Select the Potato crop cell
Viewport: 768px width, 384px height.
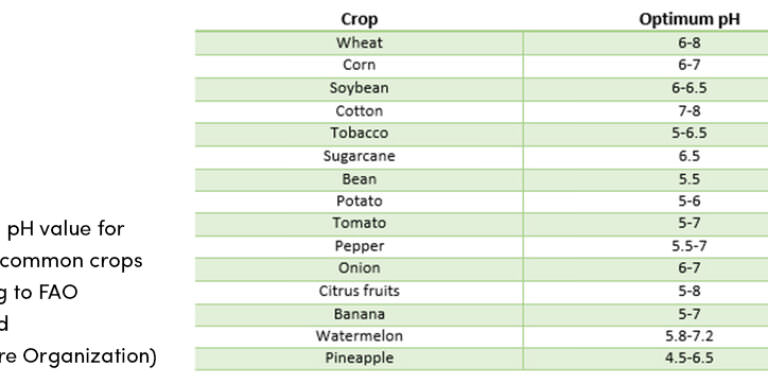pyautogui.click(x=359, y=201)
